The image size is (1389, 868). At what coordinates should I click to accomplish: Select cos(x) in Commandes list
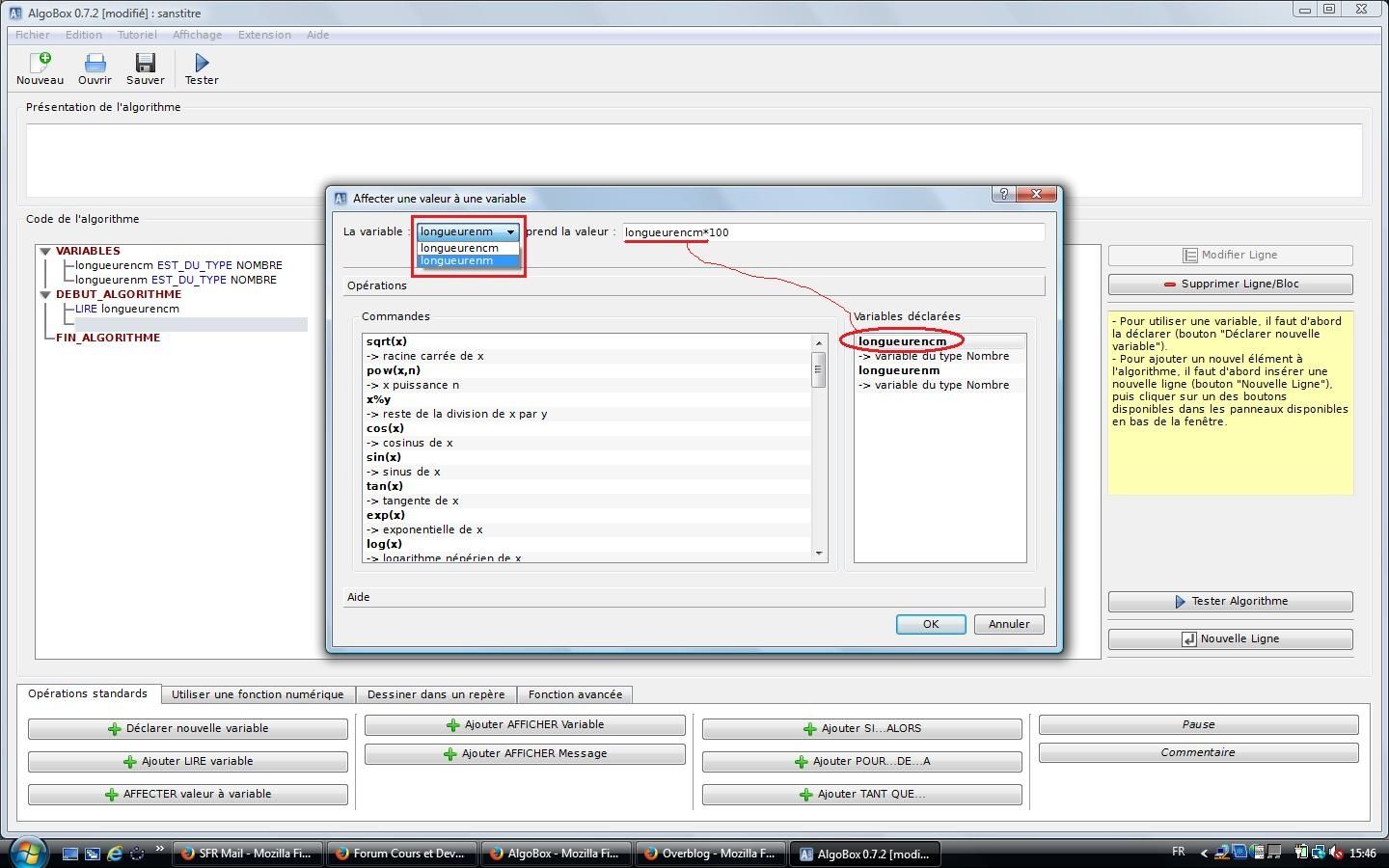(386, 428)
